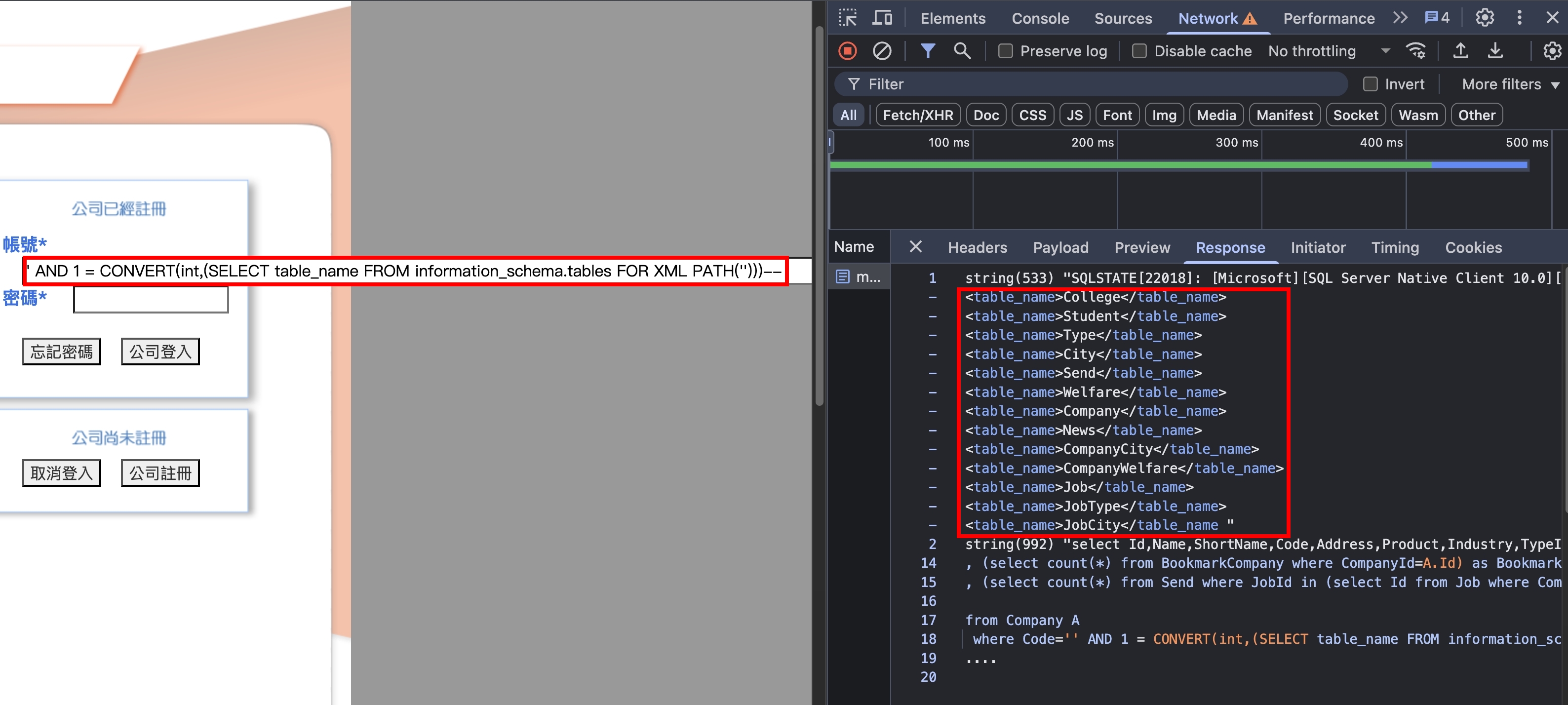Select the m... request row in Name column
The height and width of the screenshot is (705, 1568).
pos(859,277)
